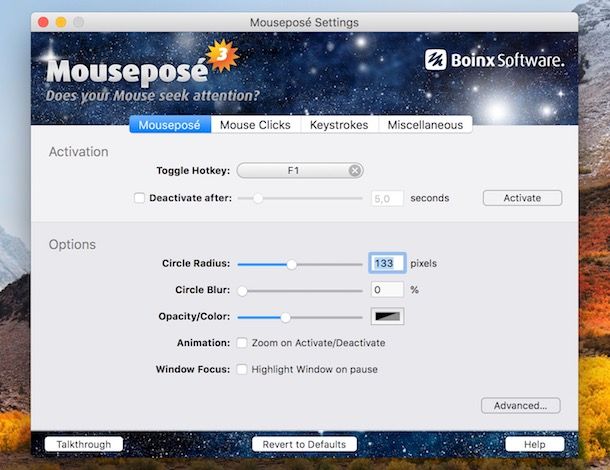610x470 pixels.
Task: Click Revert to Defaults
Action: (304, 444)
